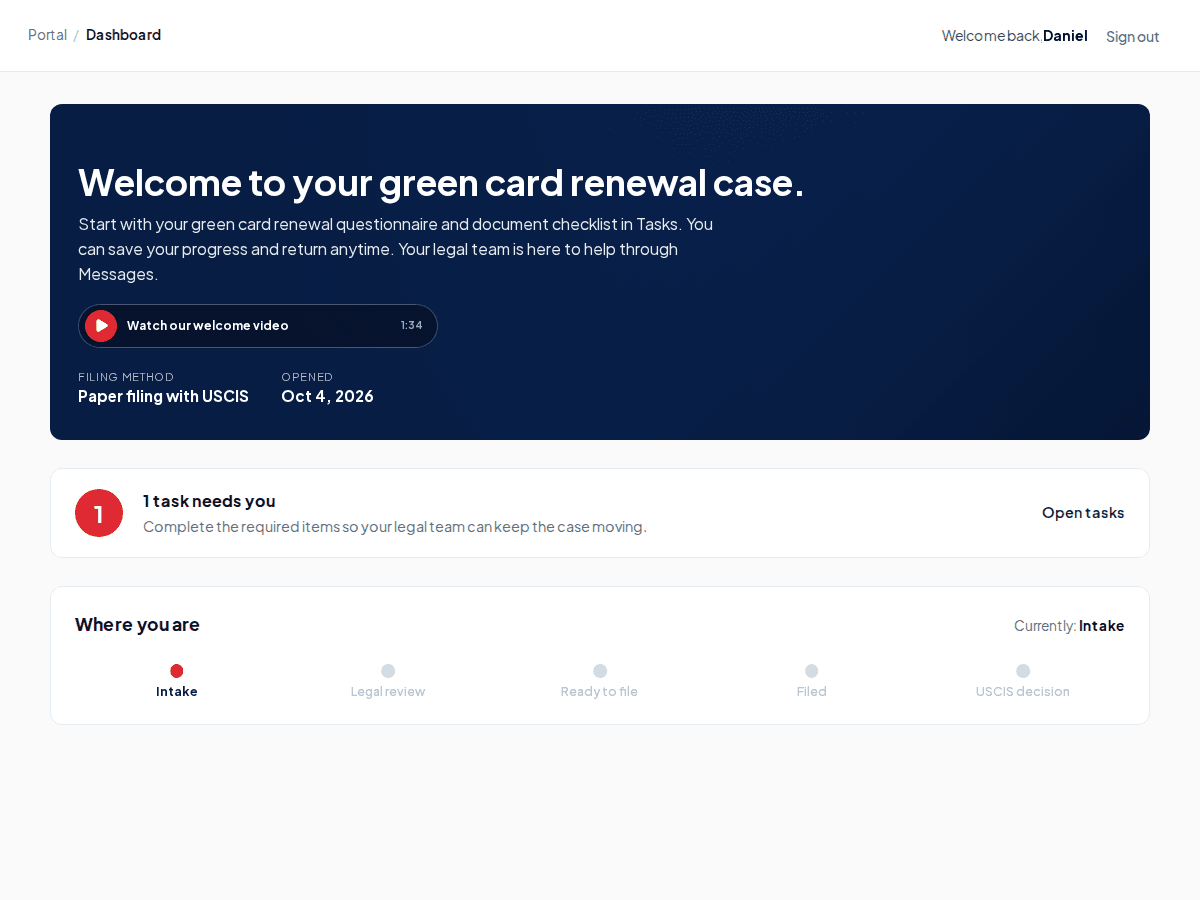This screenshot has width=1200, height=900.
Task: Click the 'Currently: Intake' status text
Action: pos(1069,626)
